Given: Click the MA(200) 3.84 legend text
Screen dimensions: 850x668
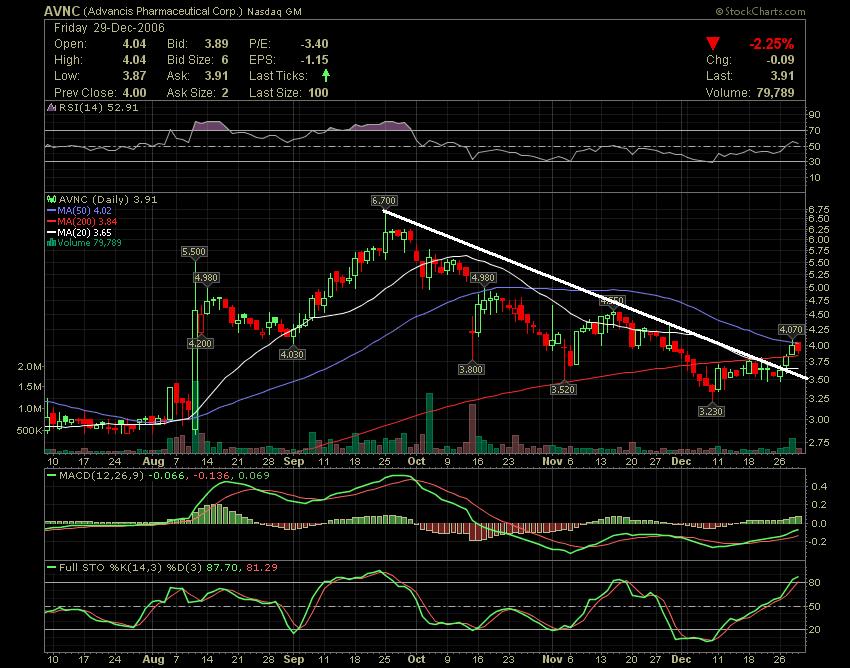Looking at the screenshot, I should [87, 221].
